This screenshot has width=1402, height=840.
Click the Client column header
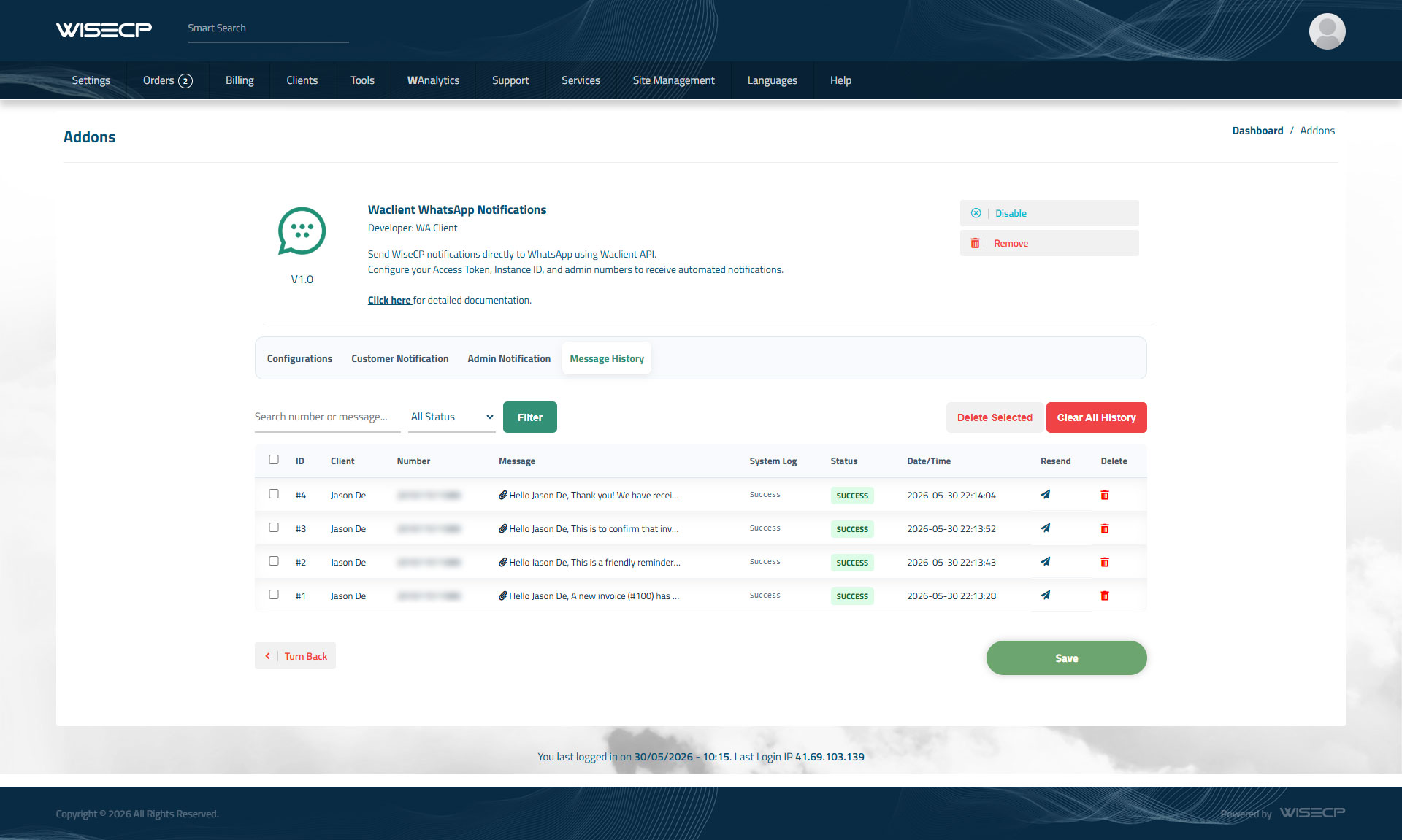(342, 461)
